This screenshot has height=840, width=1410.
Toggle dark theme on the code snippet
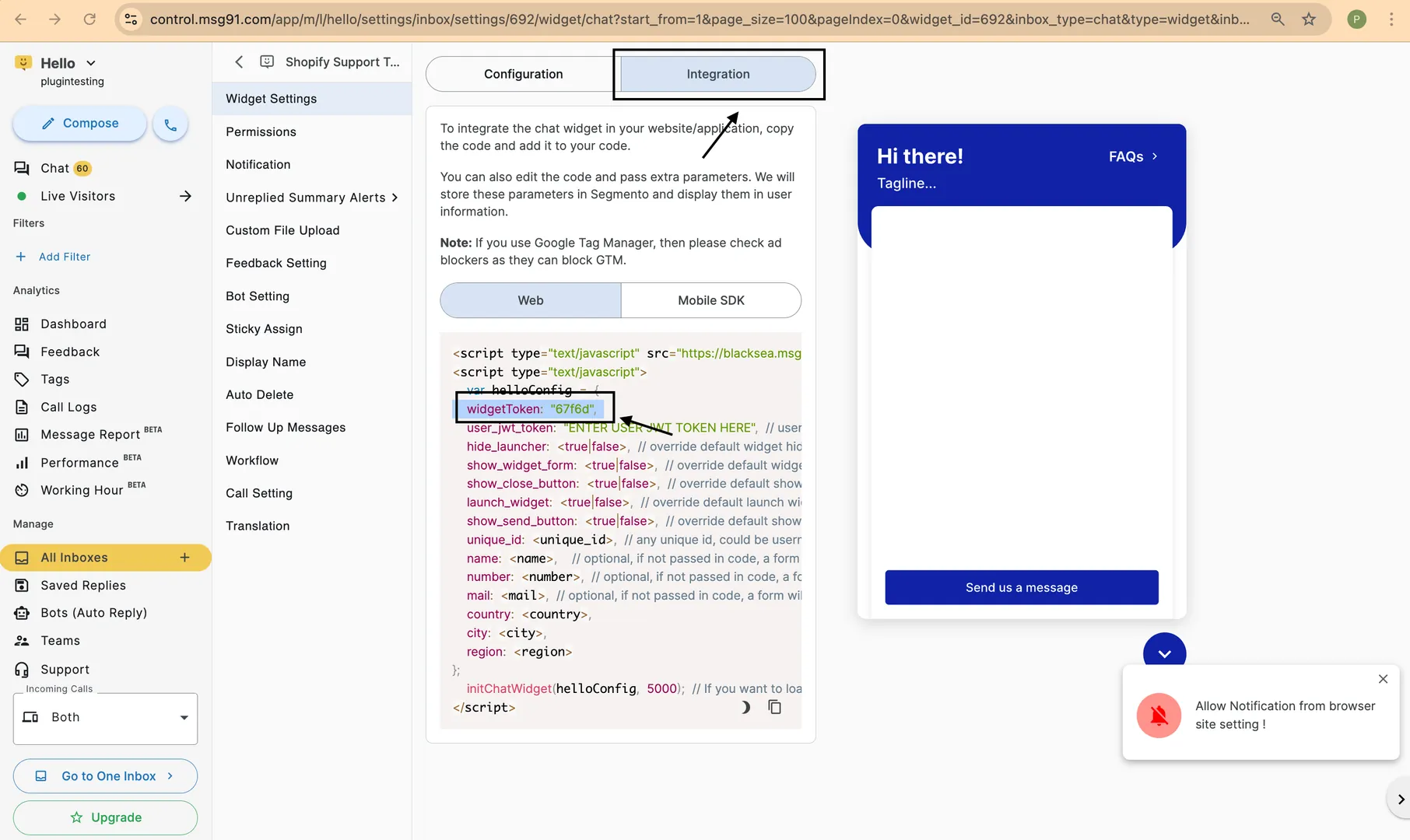(745, 707)
